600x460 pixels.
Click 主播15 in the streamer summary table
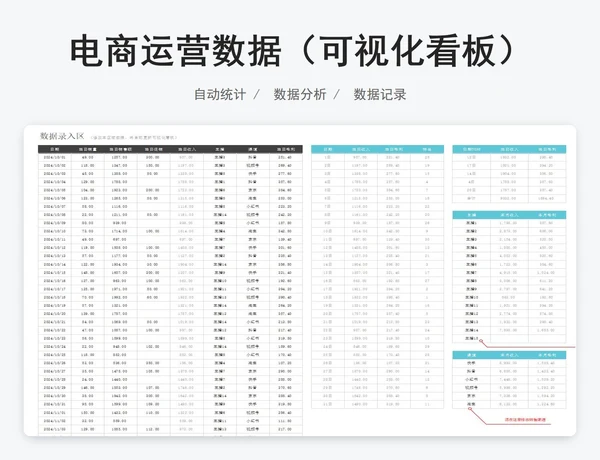pyautogui.click(x=471, y=338)
